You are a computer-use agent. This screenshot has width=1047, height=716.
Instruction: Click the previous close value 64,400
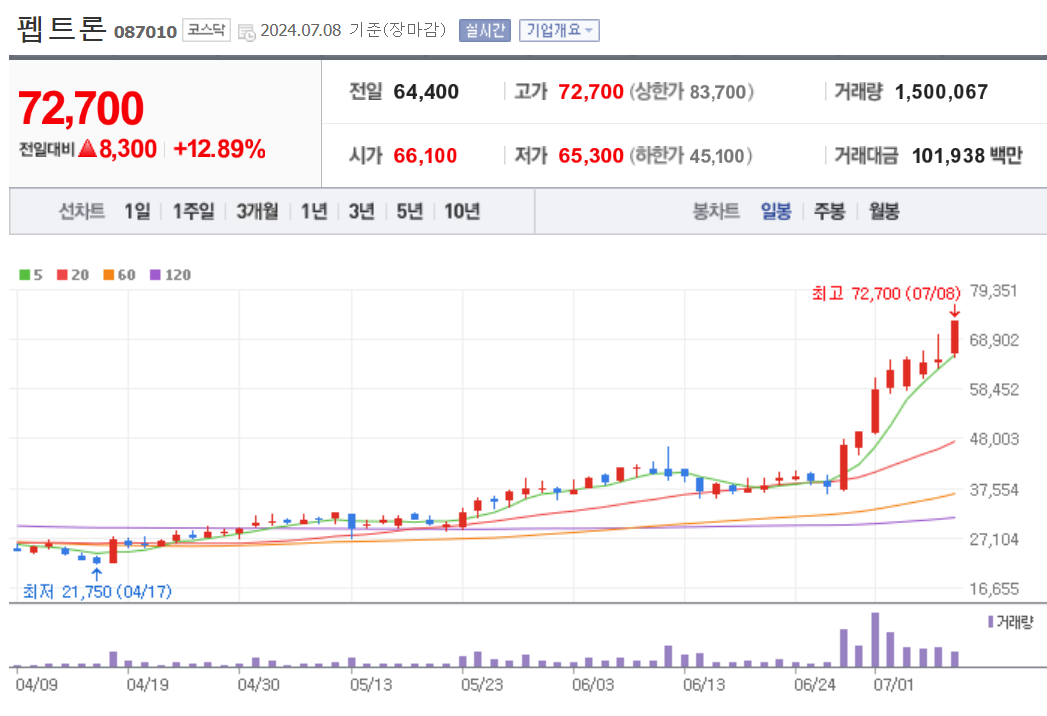click(426, 92)
